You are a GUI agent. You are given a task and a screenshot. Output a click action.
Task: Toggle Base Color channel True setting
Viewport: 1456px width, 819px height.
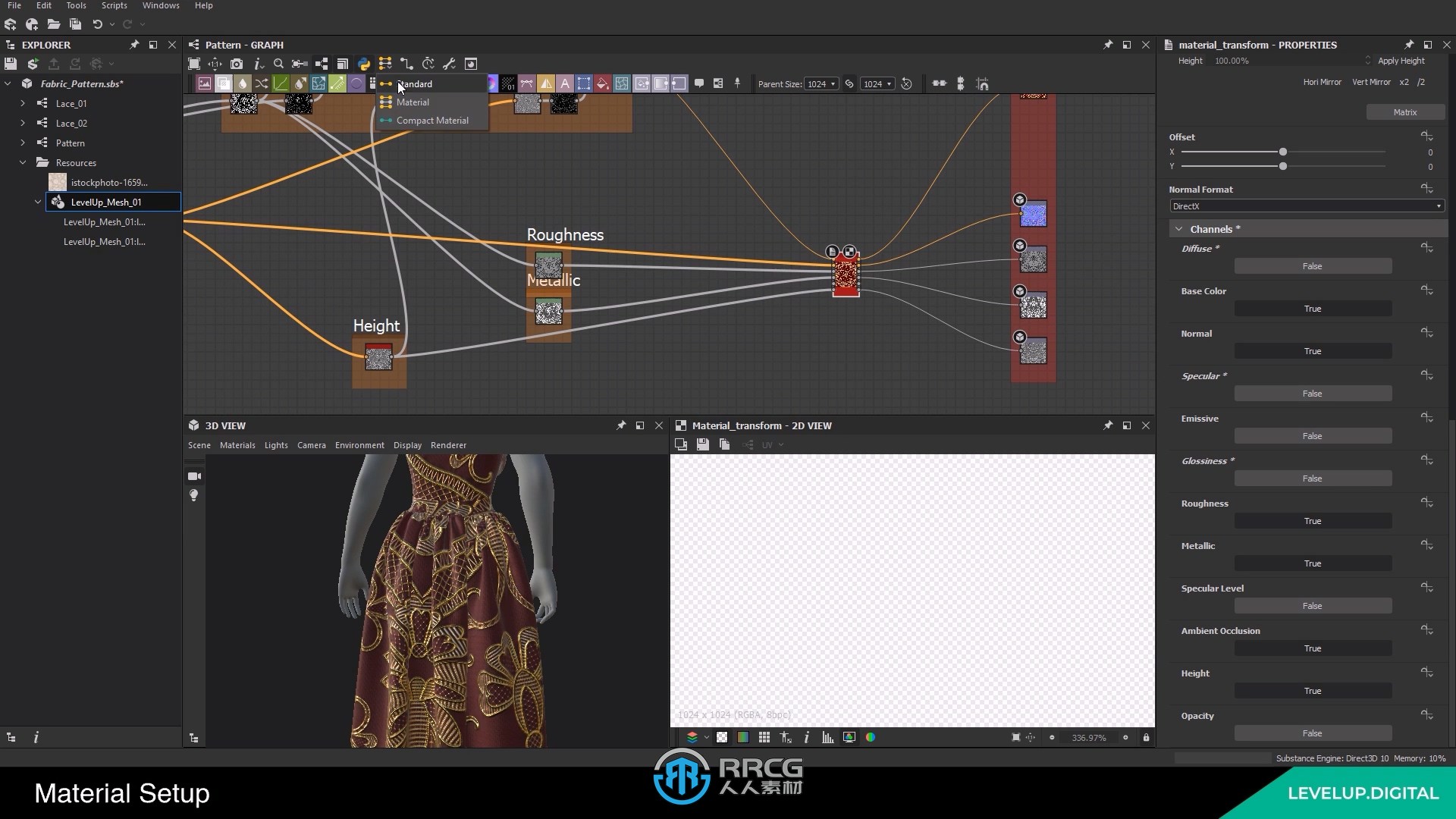click(x=1311, y=308)
